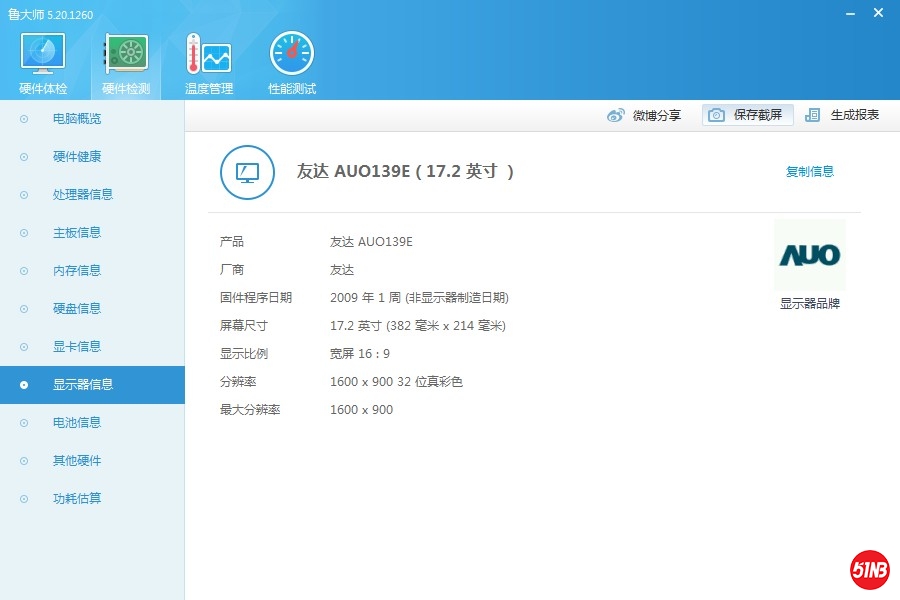The height and width of the screenshot is (600, 900).
Task: Click the camera icon for 保存截屏
Action: point(716,115)
